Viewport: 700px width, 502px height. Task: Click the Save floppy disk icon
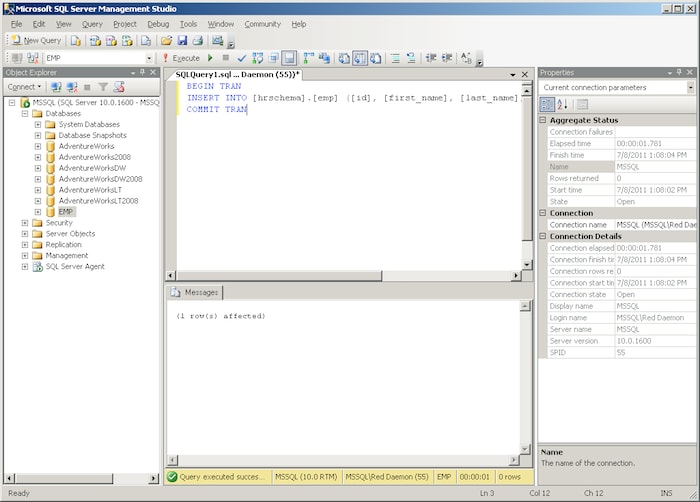tap(182, 41)
